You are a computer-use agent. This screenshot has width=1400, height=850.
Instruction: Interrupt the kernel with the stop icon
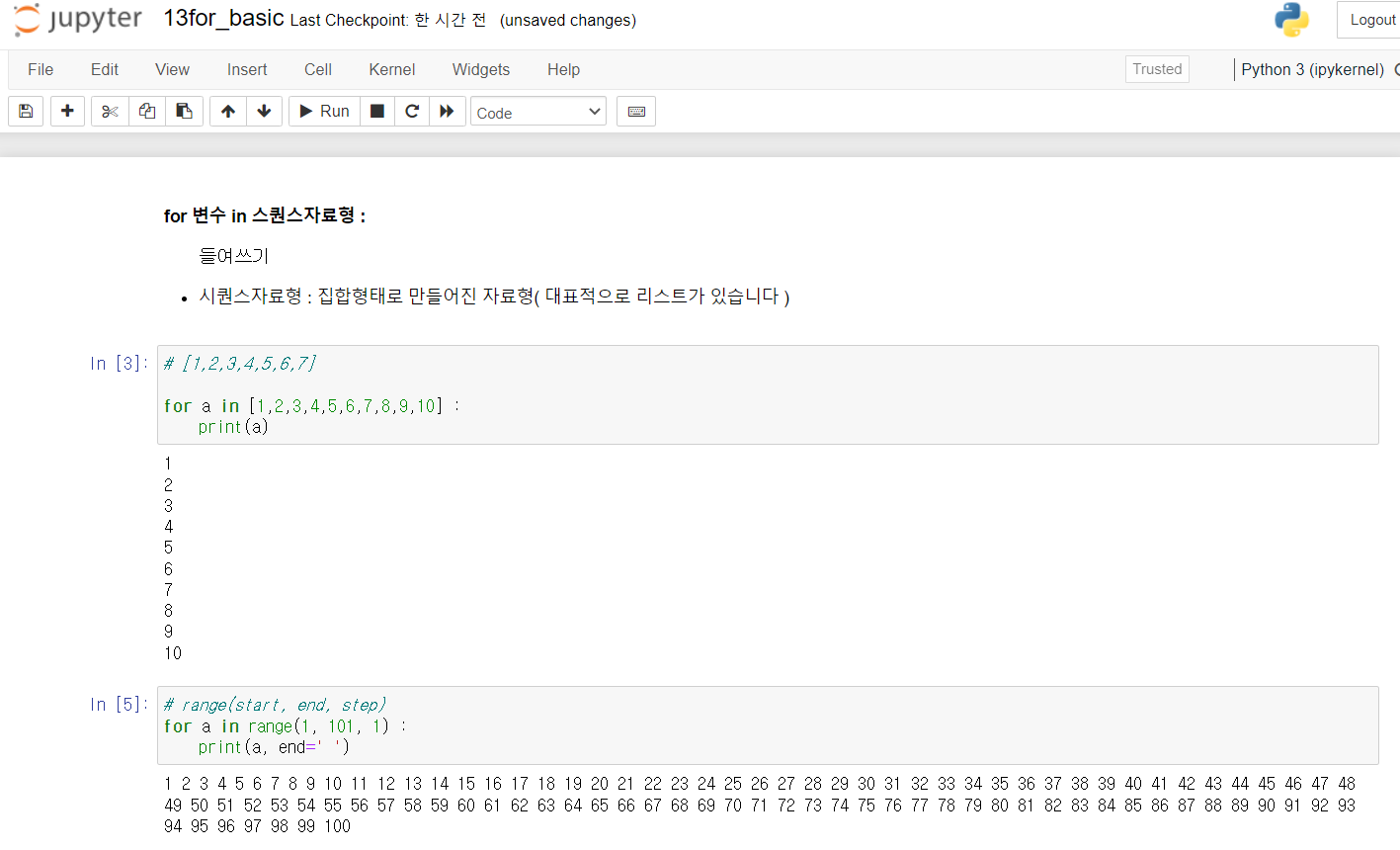click(376, 111)
